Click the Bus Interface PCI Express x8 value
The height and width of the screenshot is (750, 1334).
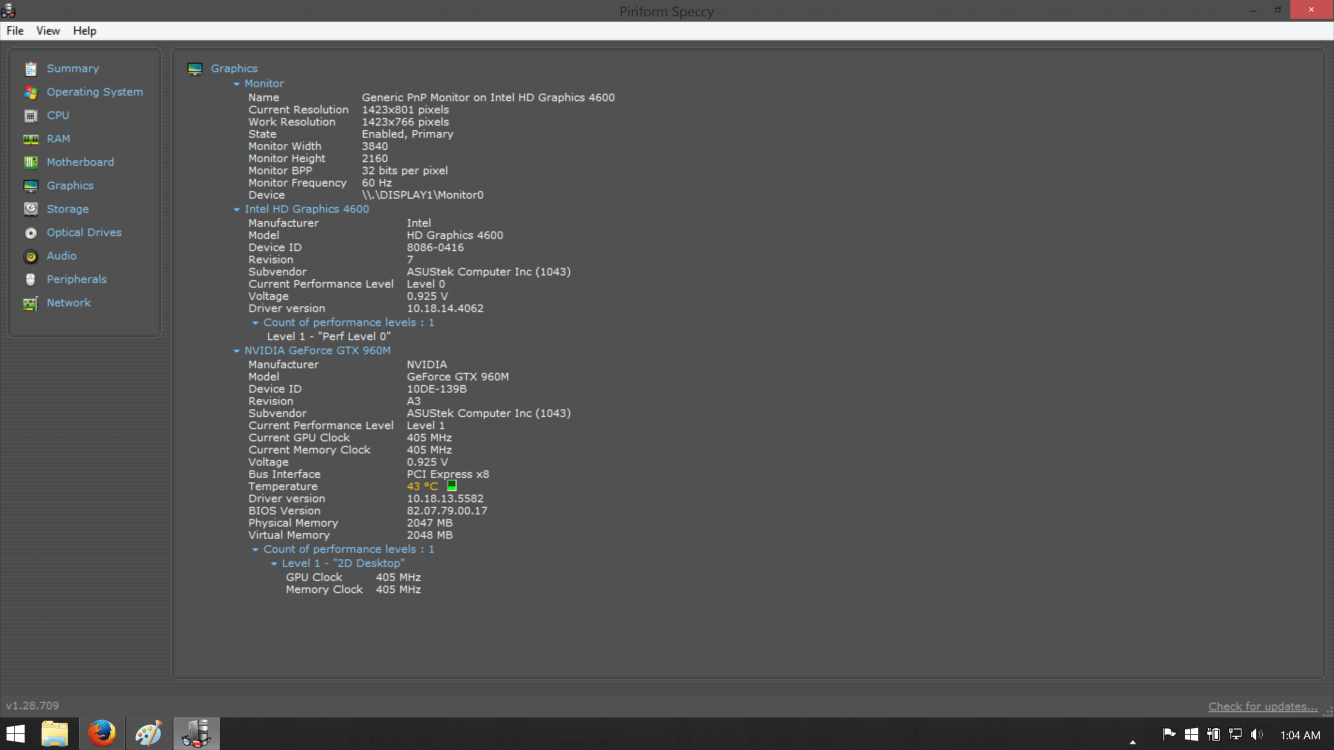(x=448, y=475)
